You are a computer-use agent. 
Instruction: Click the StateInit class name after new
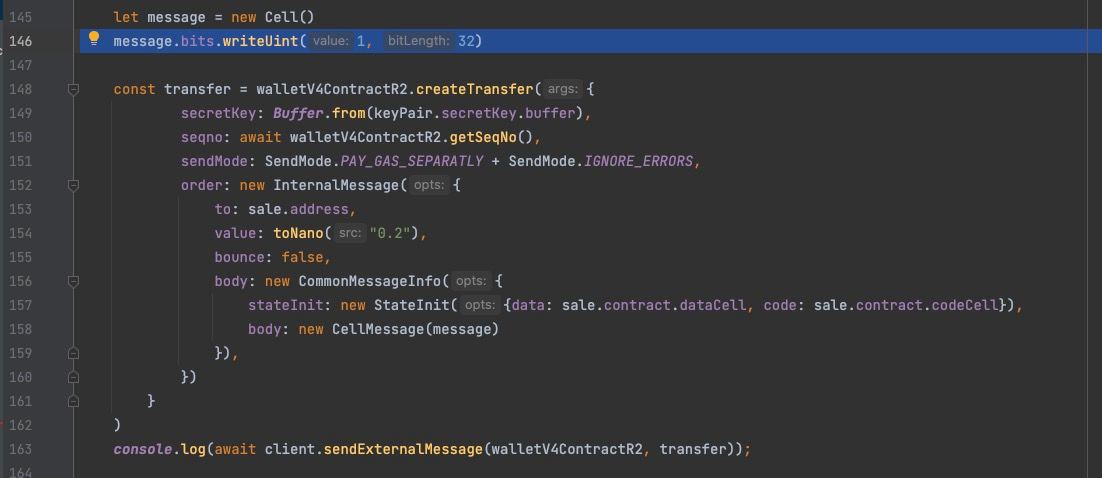(x=413, y=304)
